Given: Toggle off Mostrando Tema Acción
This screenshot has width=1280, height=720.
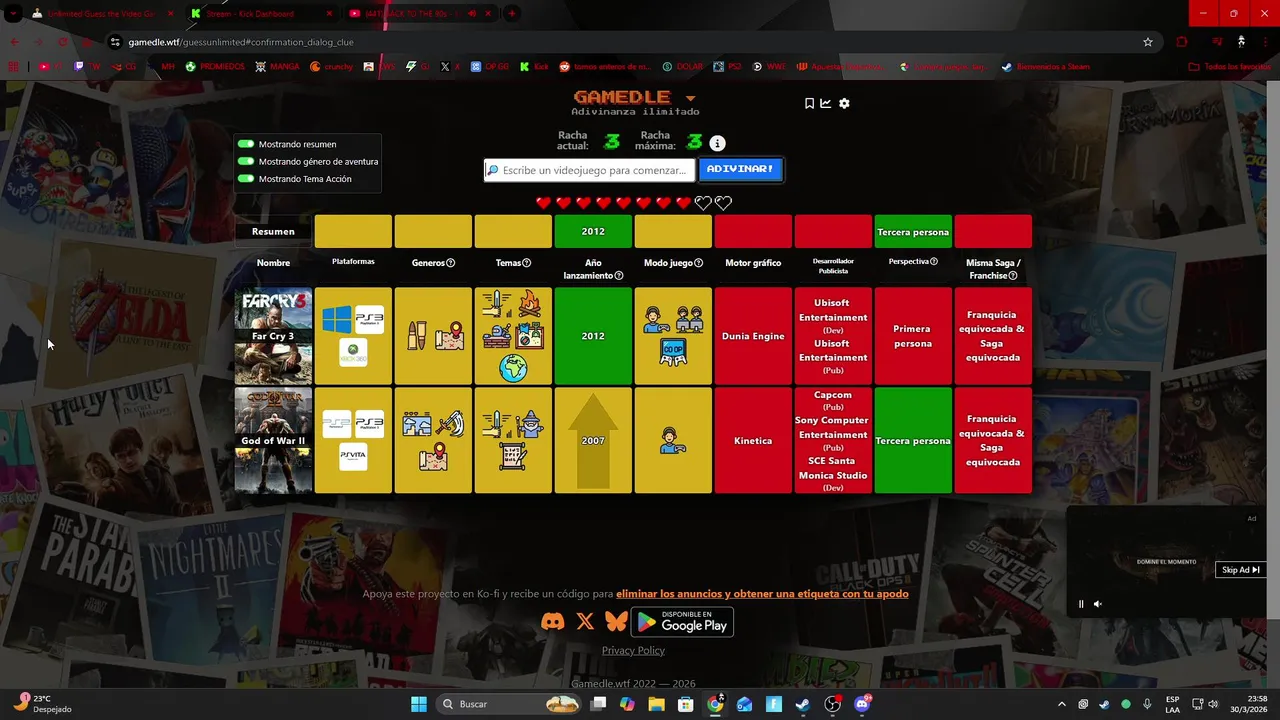Looking at the screenshot, I should tap(246, 179).
